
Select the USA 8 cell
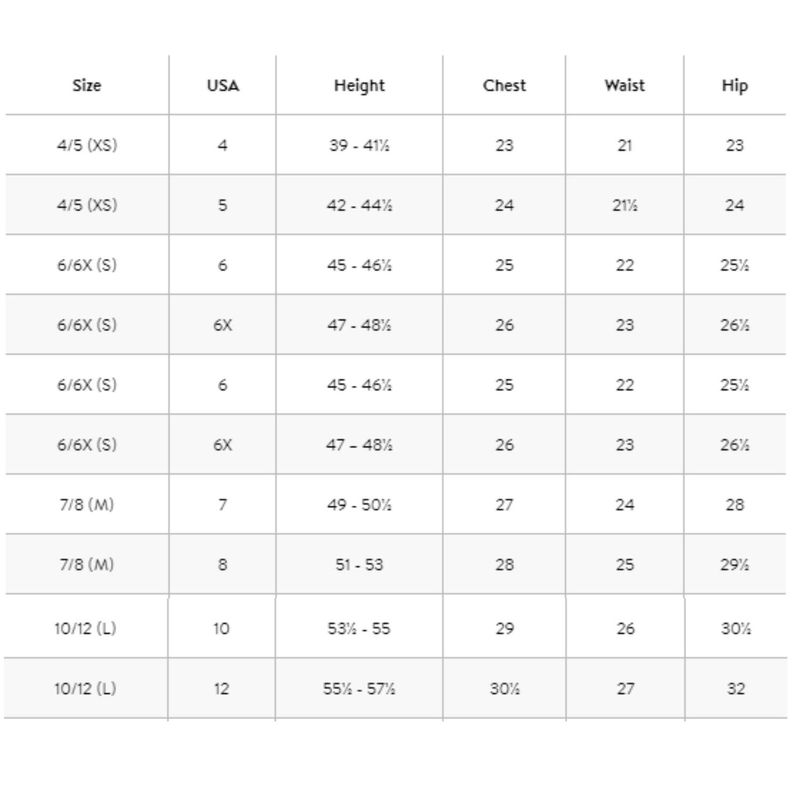coord(222,564)
